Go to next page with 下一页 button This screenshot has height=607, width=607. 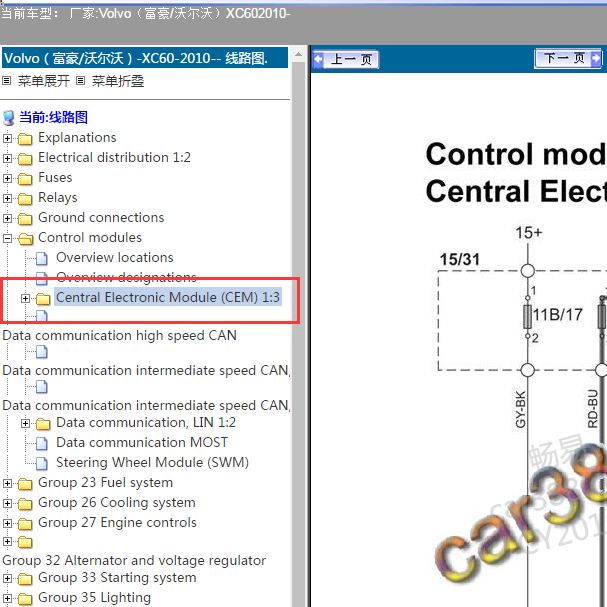coord(568,58)
